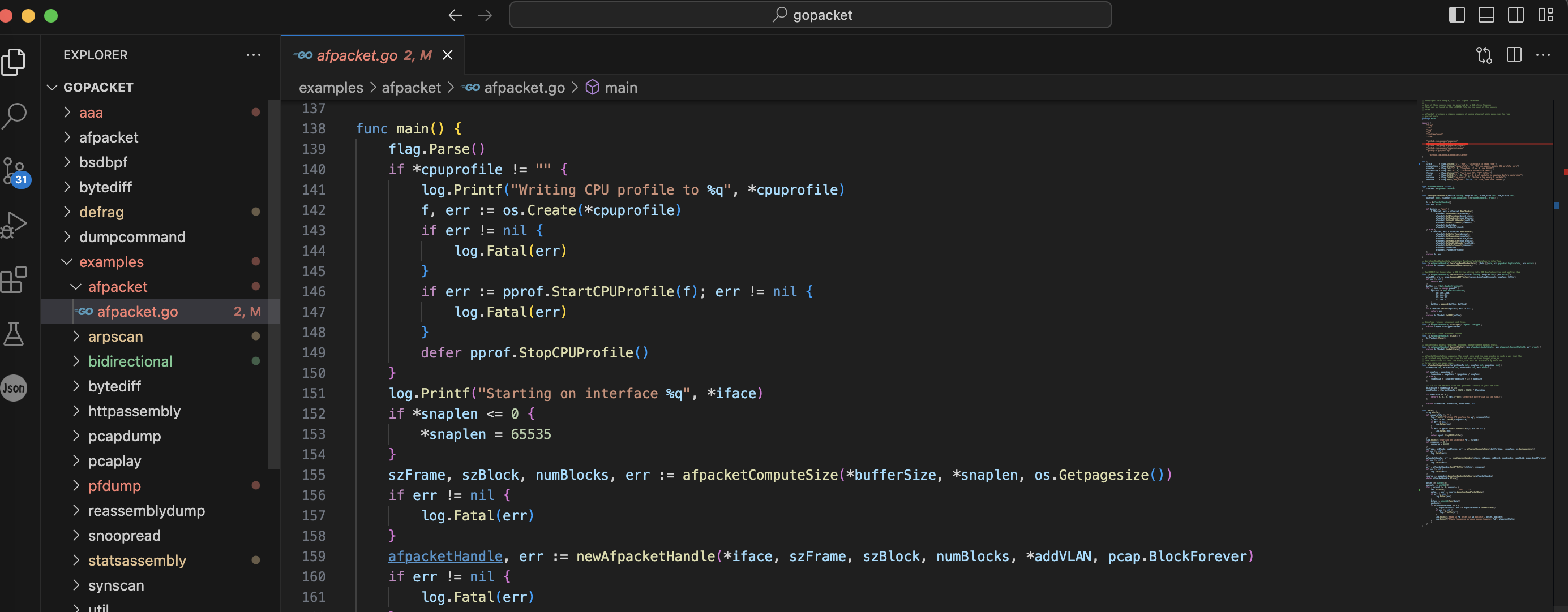Image resolution: width=1568 pixels, height=612 pixels.
Task: Click the 2, M badge on afpacket.go
Action: coord(247,312)
